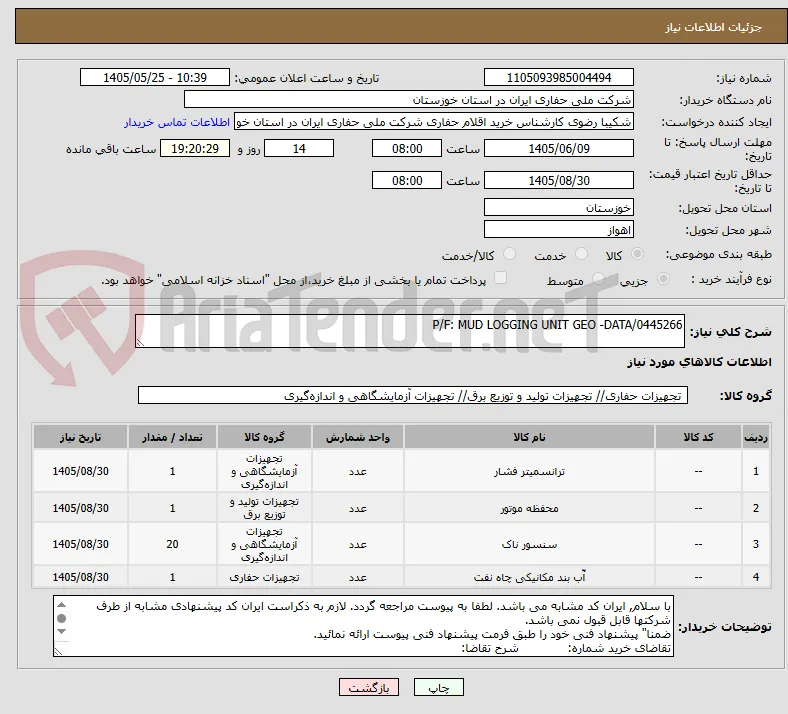788x714 pixels.
Task: Select the جزیی purchase type radio
Action: click(x=663, y=279)
